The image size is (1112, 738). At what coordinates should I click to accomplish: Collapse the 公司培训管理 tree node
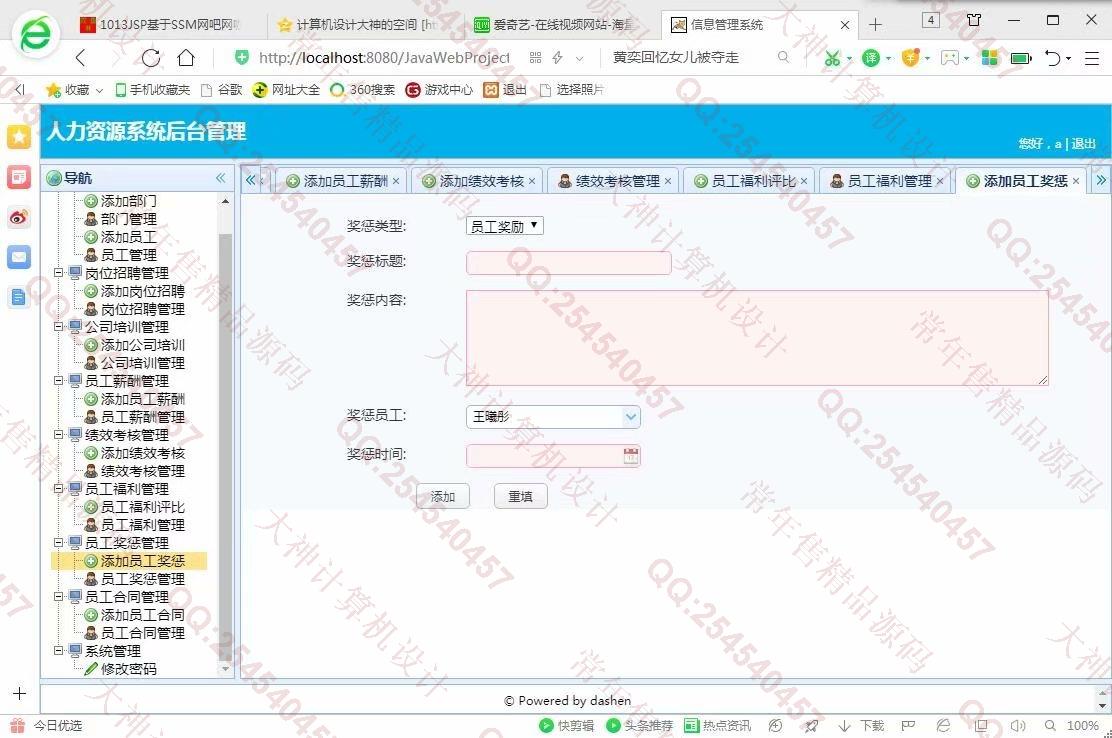(x=59, y=327)
